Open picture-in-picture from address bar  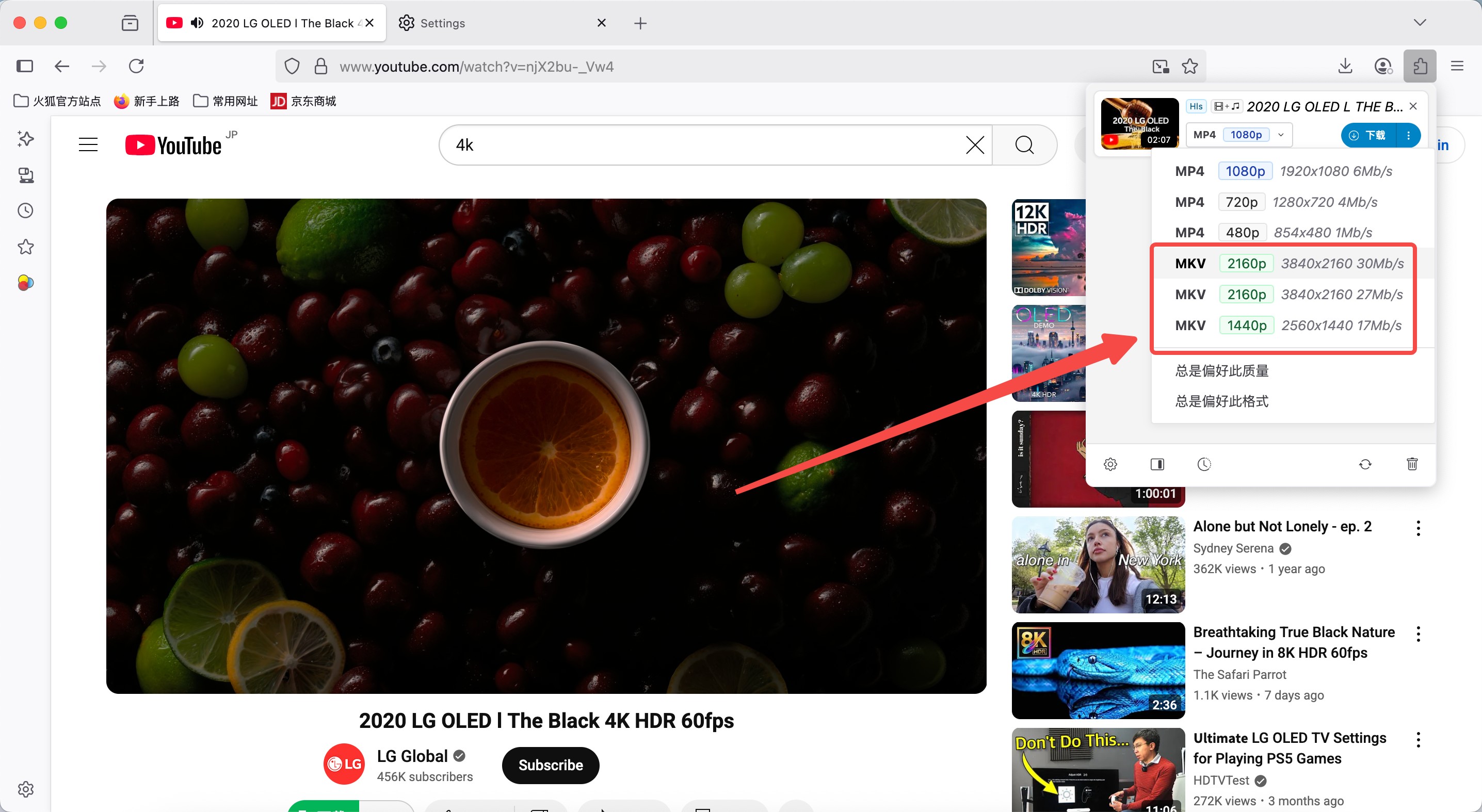pyautogui.click(x=1161, y=67)
